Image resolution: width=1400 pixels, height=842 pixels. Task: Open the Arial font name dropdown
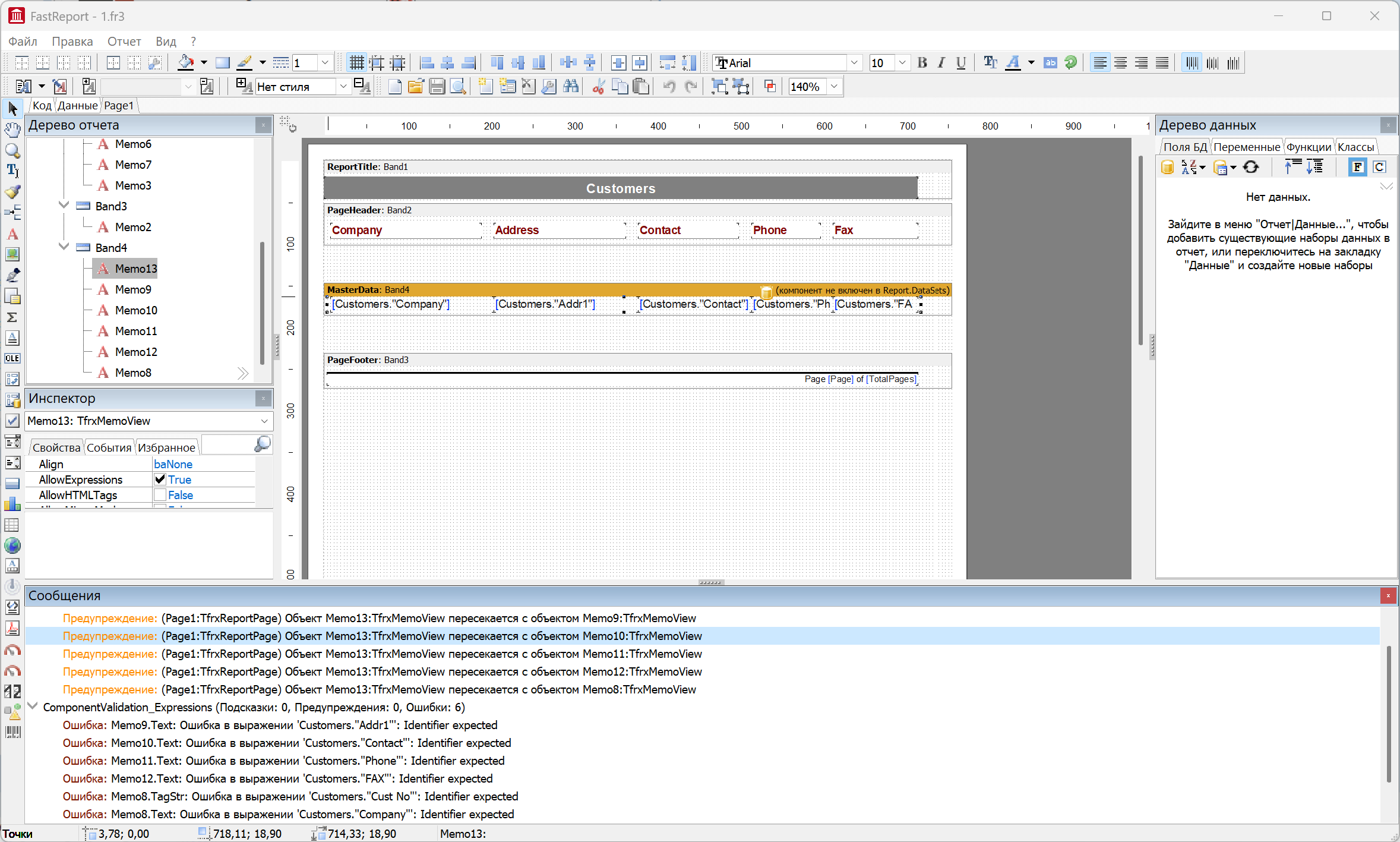click(x=854, y=63)
